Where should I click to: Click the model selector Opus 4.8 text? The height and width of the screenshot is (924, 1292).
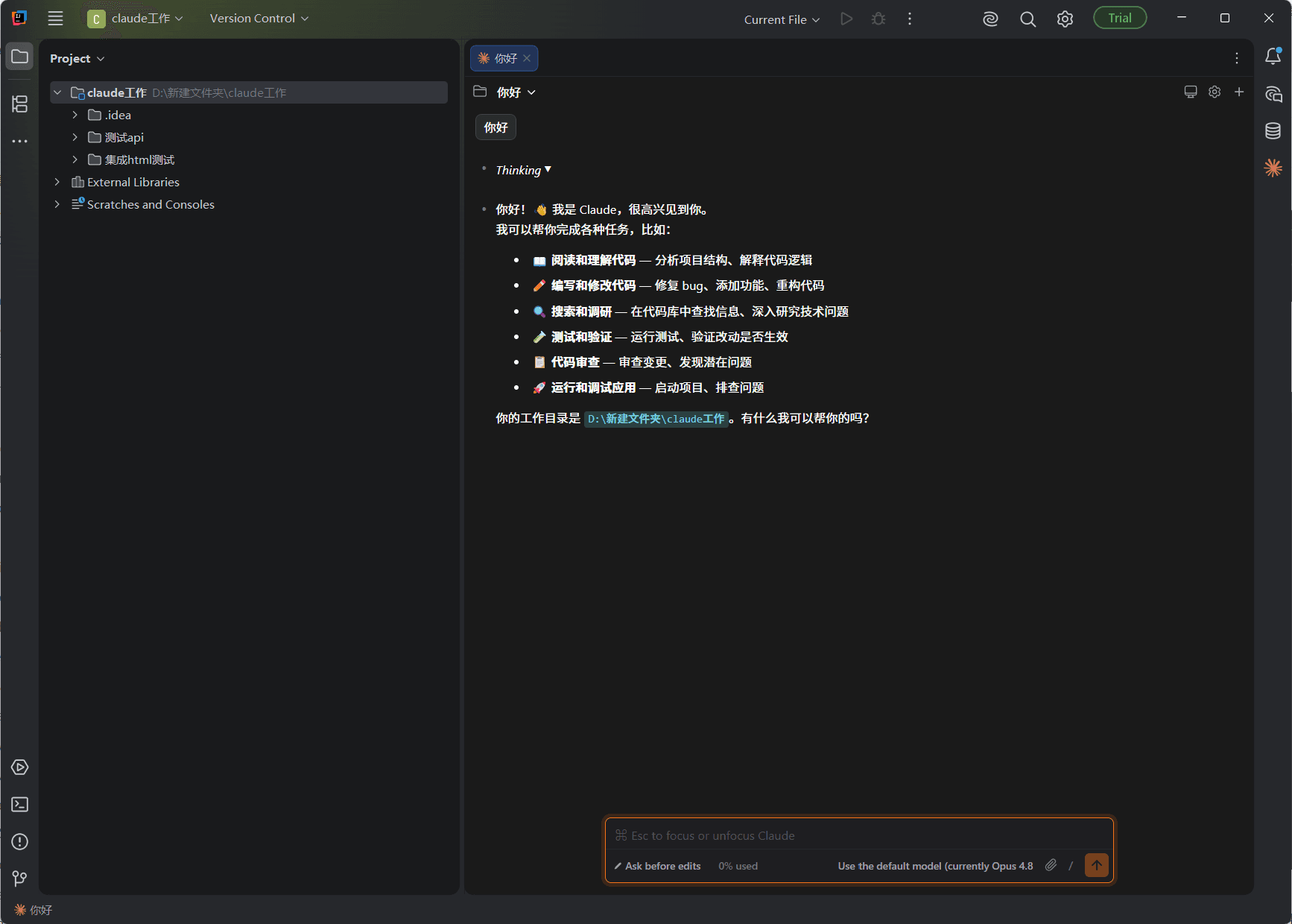[935, 866]
